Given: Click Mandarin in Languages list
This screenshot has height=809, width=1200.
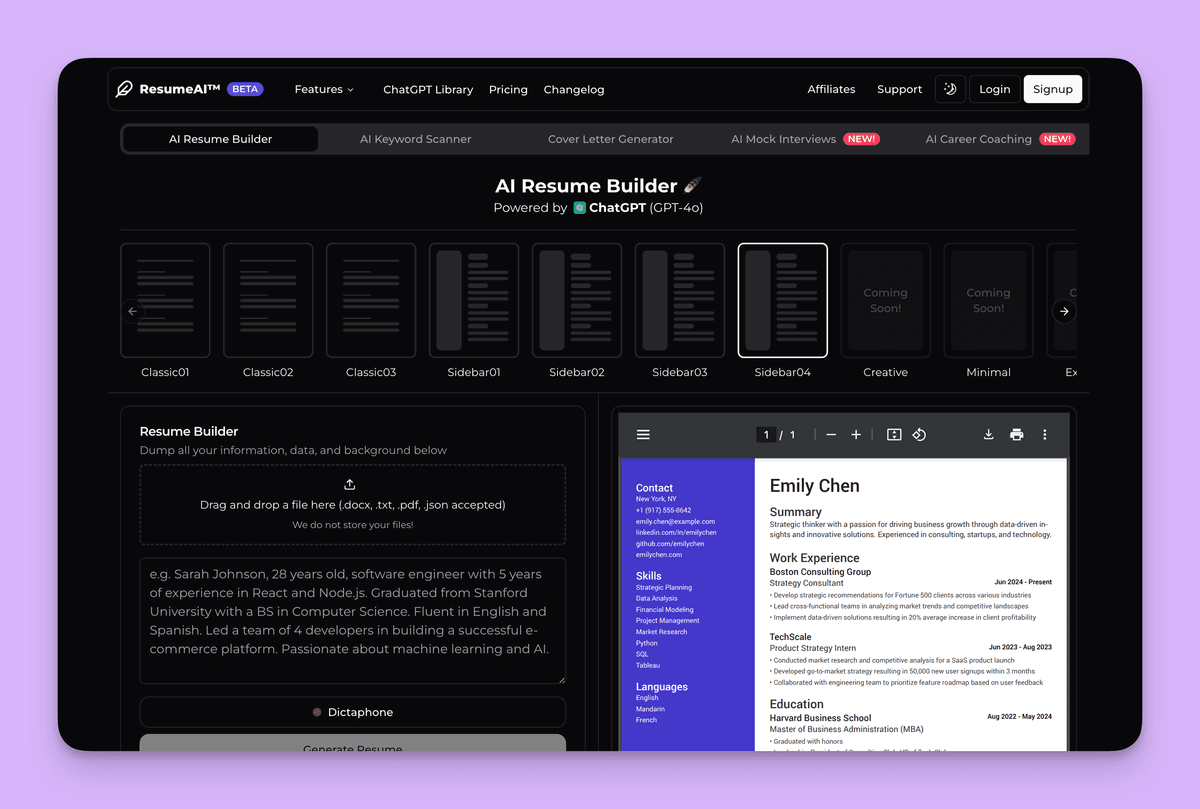Looking at the screenshot, I should 650,709.
